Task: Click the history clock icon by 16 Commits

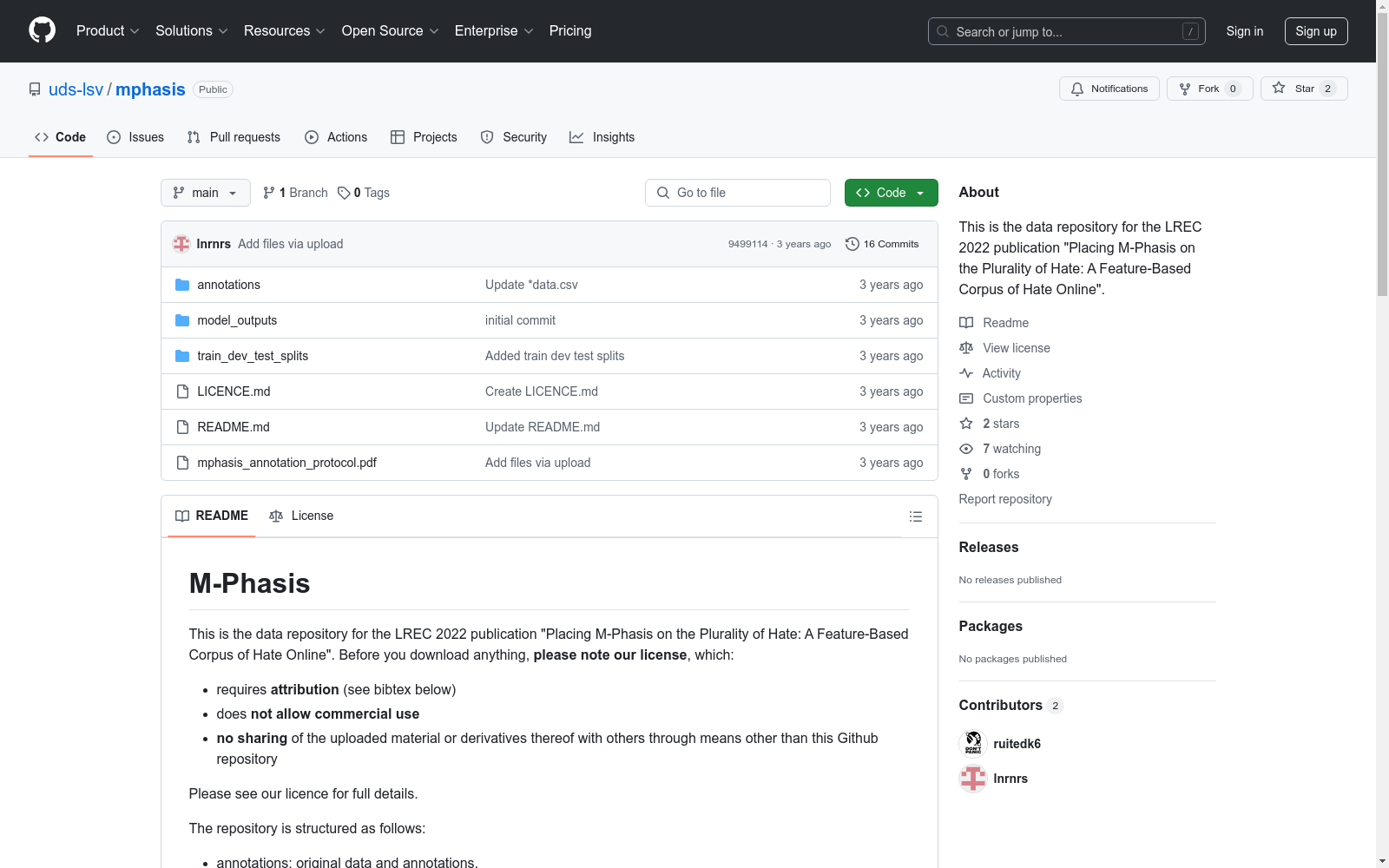Action: pyautogui.click(x=852, y=244)
